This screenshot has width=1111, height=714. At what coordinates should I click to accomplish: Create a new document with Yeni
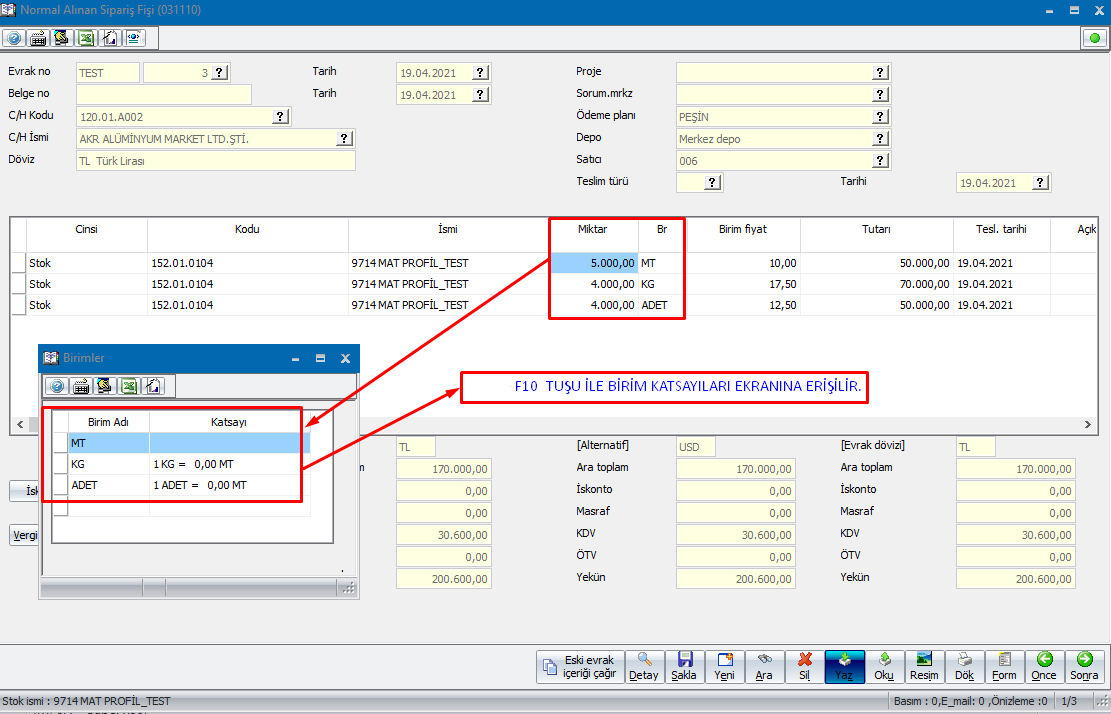coord(724,667)
